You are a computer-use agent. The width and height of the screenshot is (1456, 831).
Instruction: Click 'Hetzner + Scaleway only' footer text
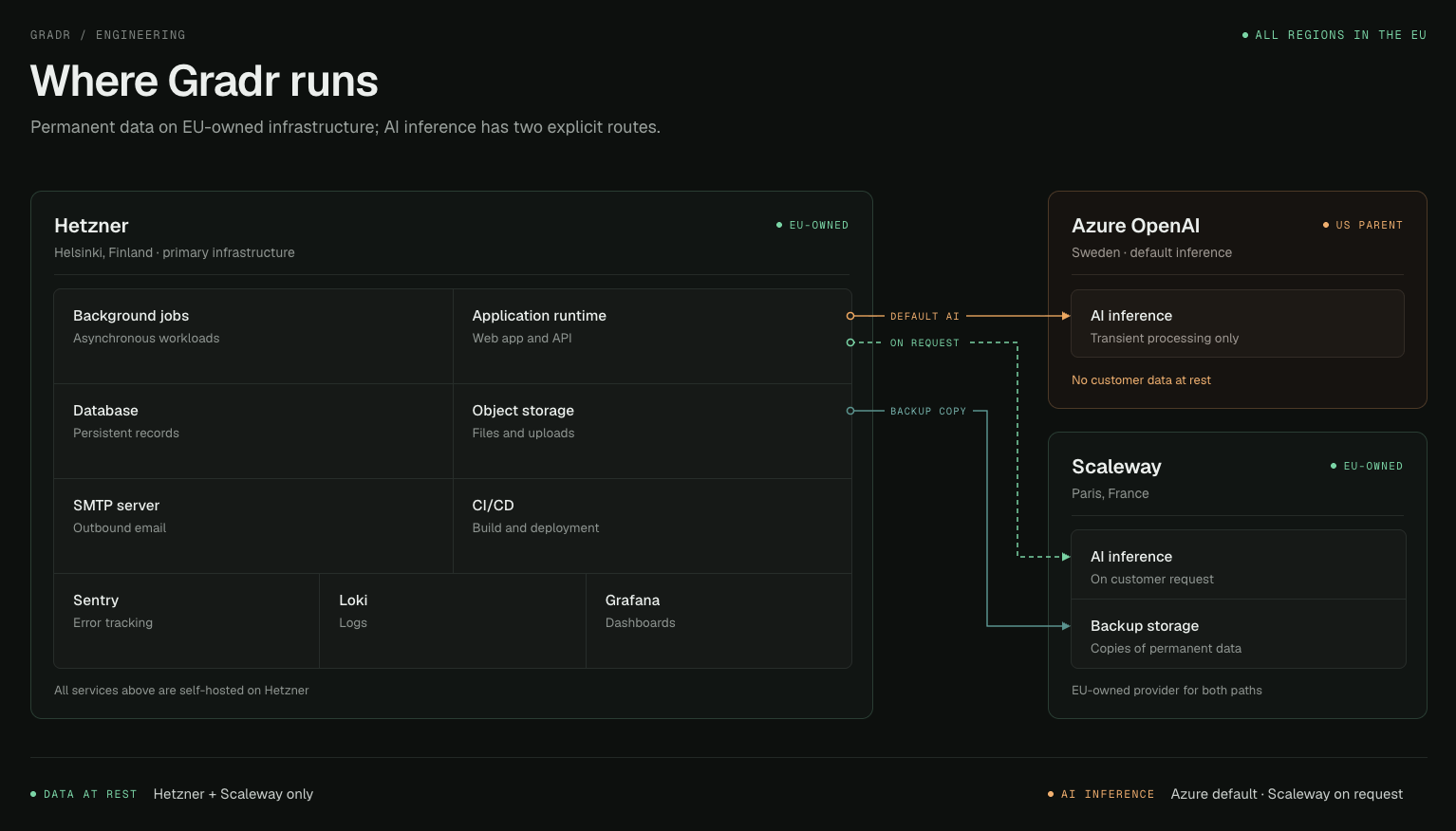point(233,794)
